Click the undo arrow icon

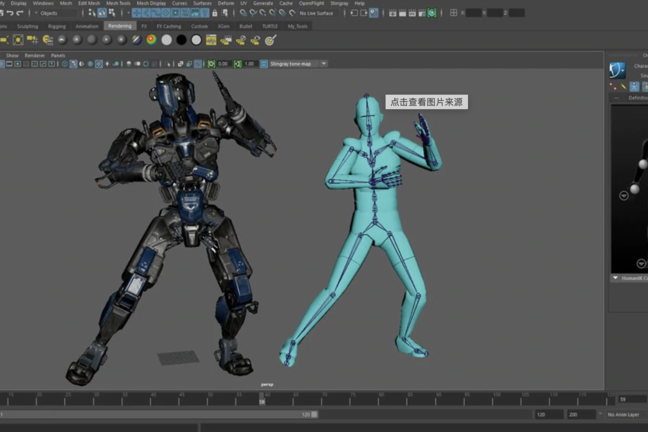pyautogui.click(x=10, y=13)
